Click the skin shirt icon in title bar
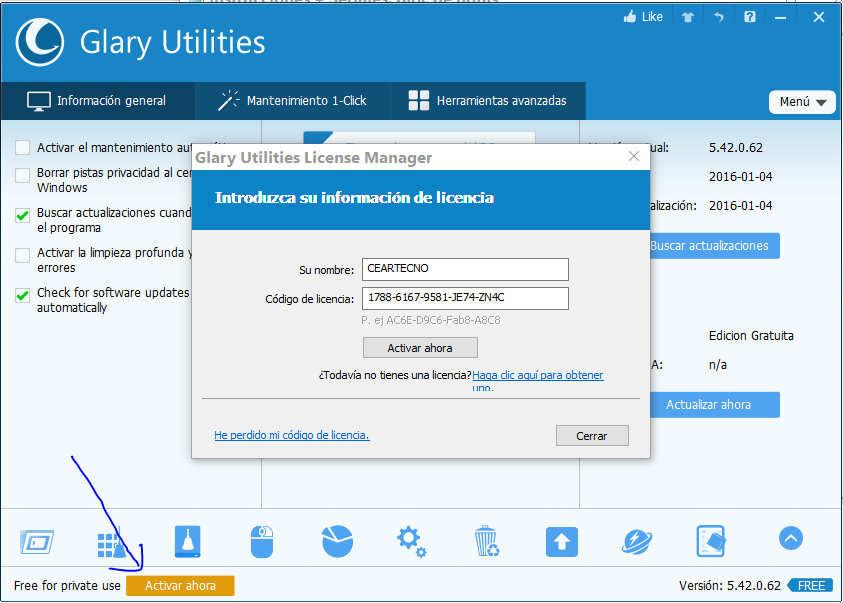The height and width of the screenshot is (603, 843). pyautogui.click(x=688, y=17)
